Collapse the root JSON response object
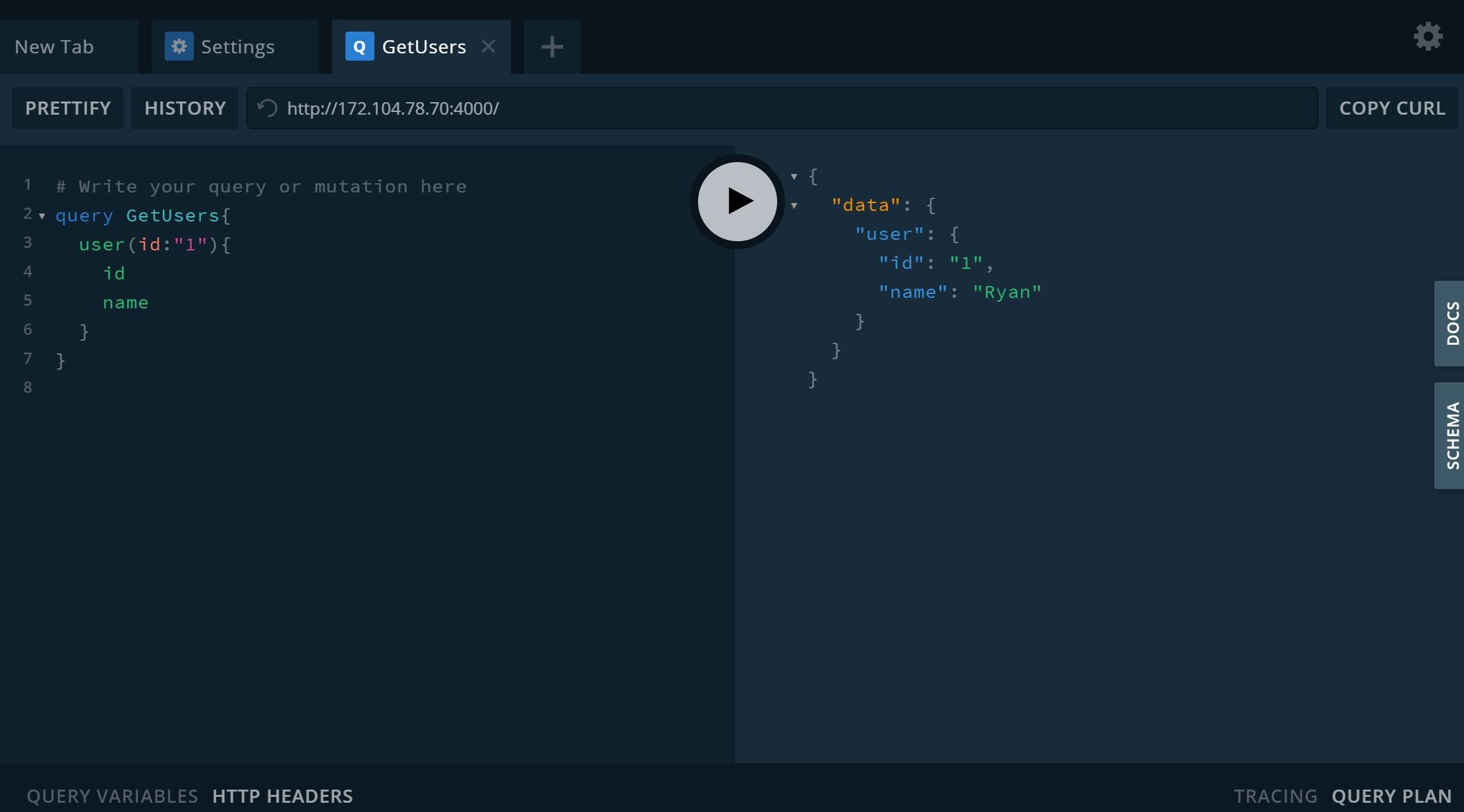1464x812 pixels. coord(794,177)
